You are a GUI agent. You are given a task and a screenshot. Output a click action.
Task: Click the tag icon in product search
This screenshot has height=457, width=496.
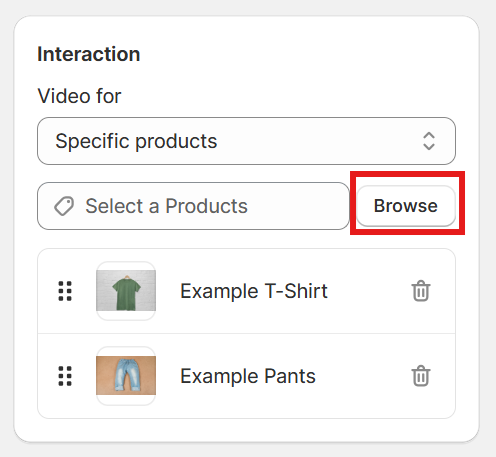pyautogui.click(x=64, y=206)
